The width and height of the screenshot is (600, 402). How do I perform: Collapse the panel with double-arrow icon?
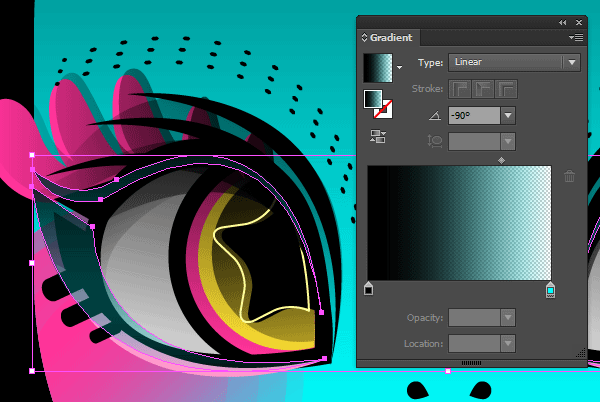pos(563,21)
